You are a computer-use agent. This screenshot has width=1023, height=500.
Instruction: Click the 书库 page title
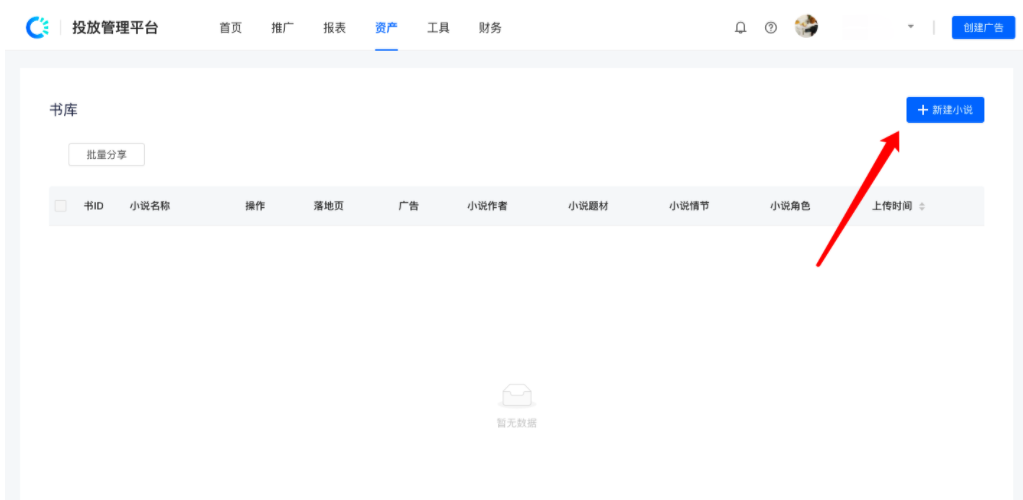[63, 110]
